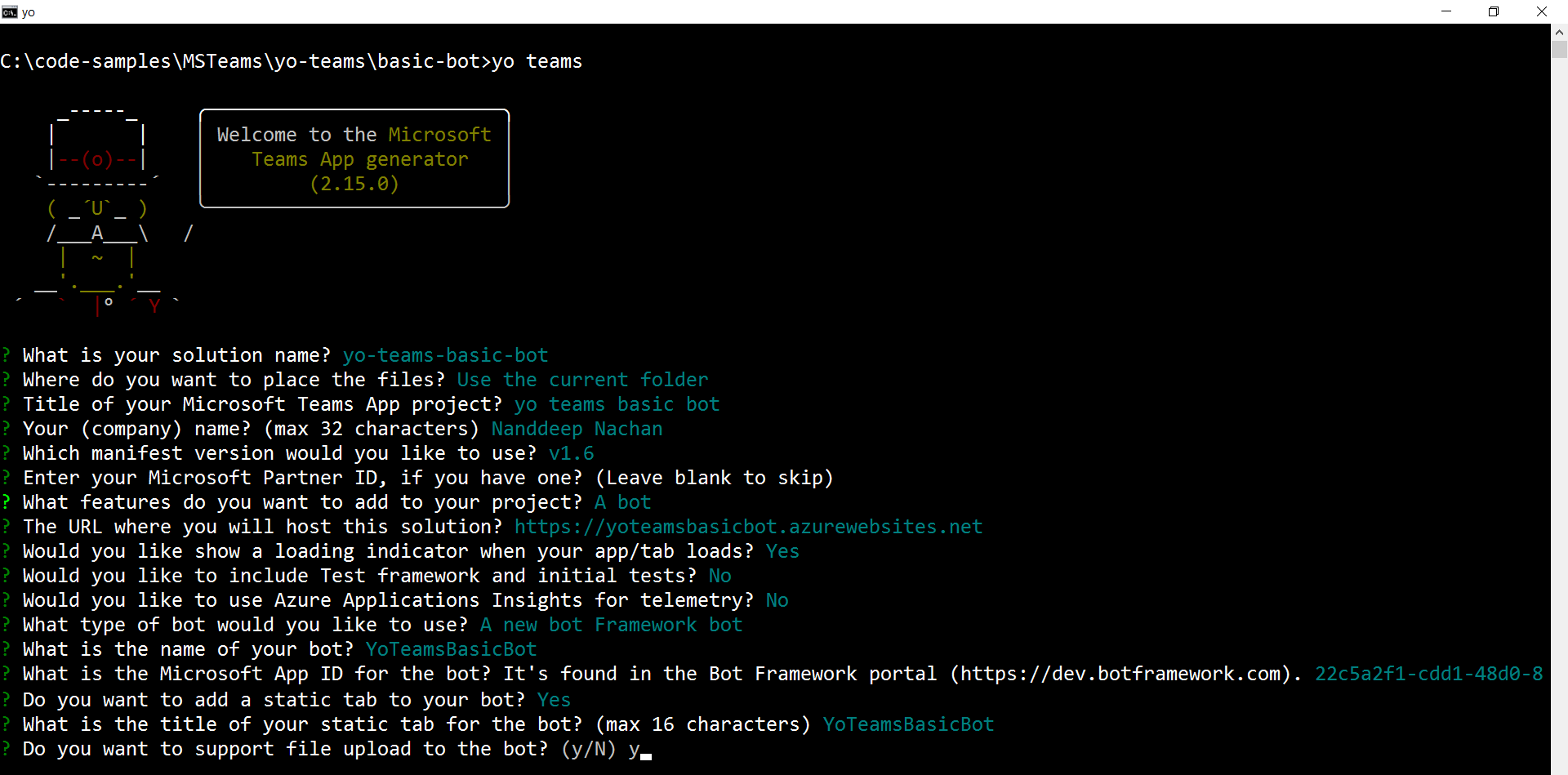The width and height of the screenshot is (1568, 775).
Task: Click the 'yo teams' command text
Action: tap(537, 61)
